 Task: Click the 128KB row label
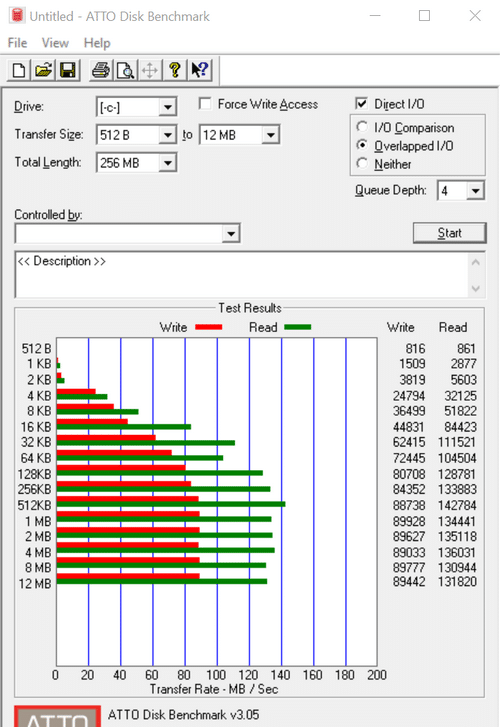point(34,474)
